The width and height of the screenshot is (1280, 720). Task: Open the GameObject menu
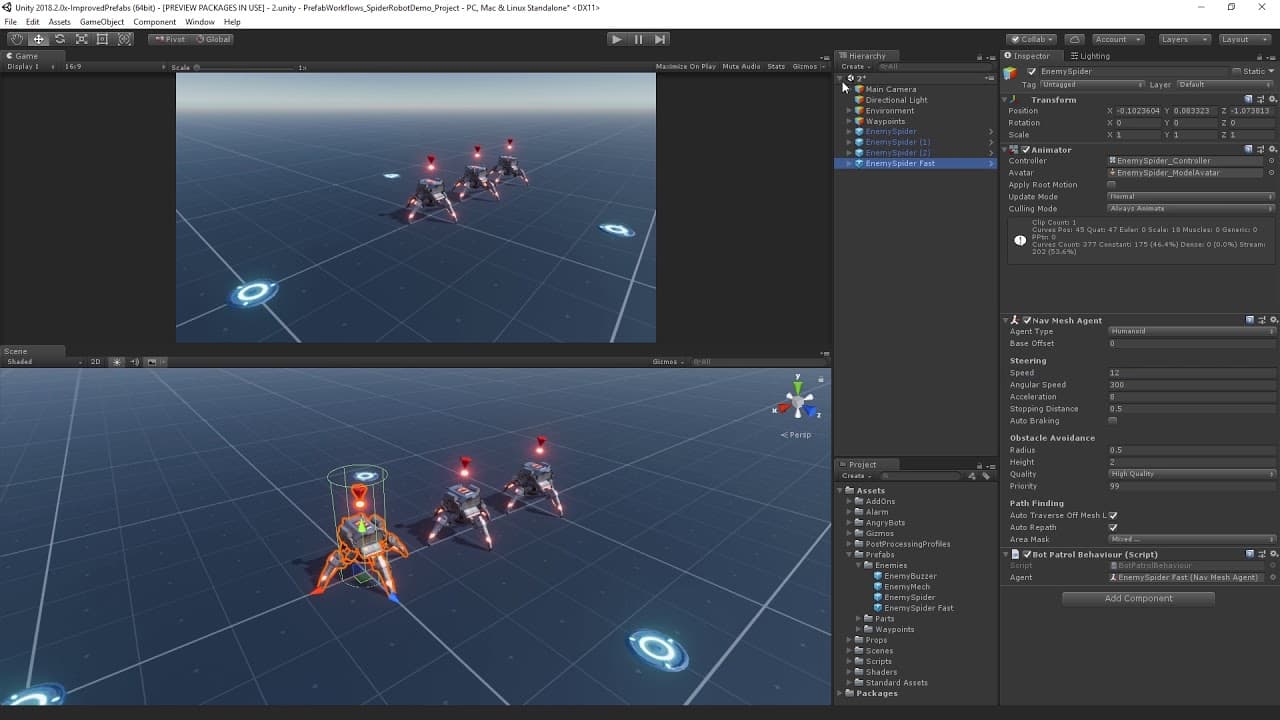(100, 22)
